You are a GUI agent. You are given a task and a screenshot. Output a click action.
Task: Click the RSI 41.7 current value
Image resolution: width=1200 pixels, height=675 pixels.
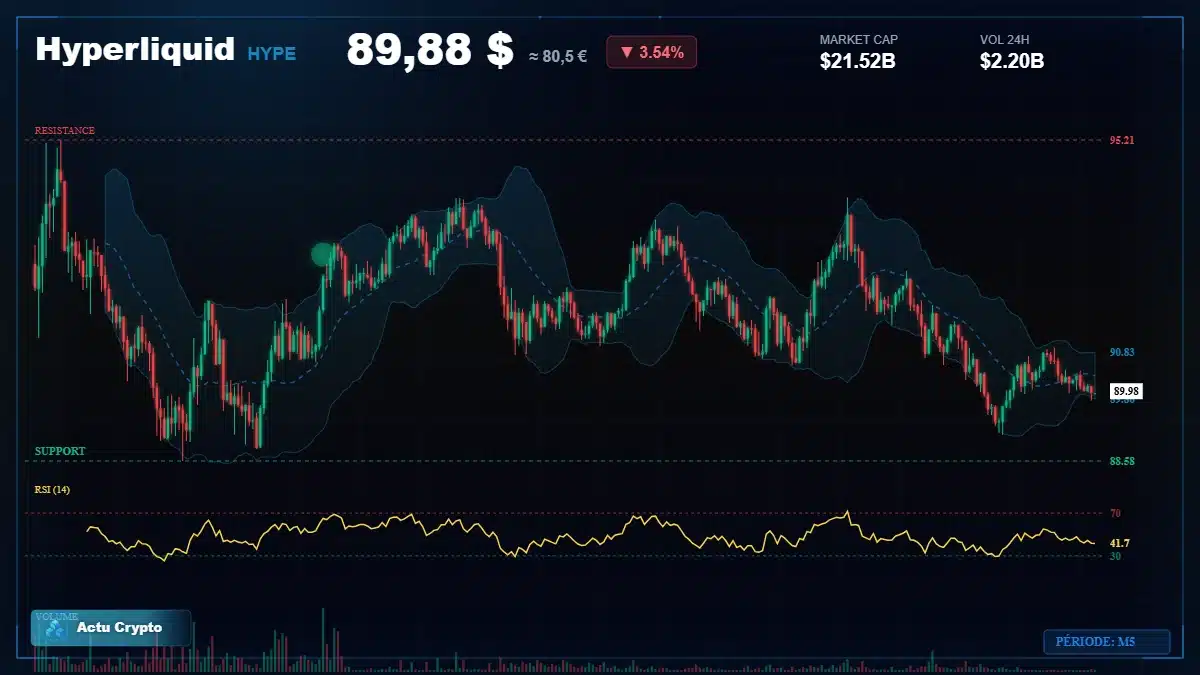[x=1120, y=543]
